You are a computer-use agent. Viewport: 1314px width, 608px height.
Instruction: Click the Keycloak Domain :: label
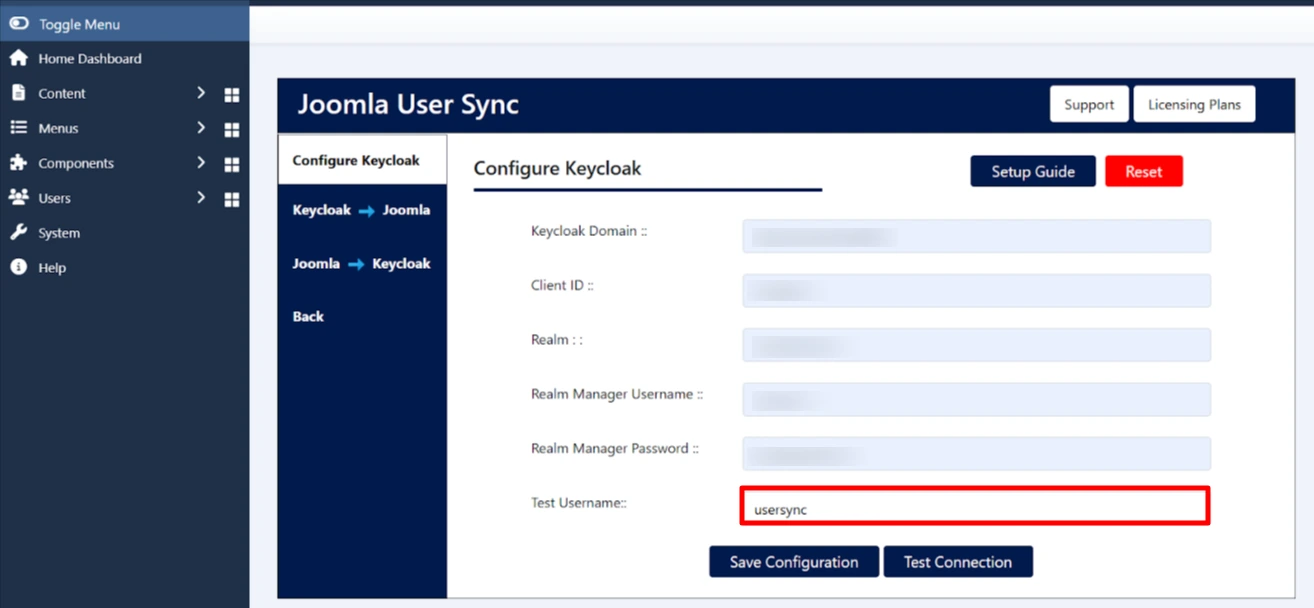[x=589, y=231]
